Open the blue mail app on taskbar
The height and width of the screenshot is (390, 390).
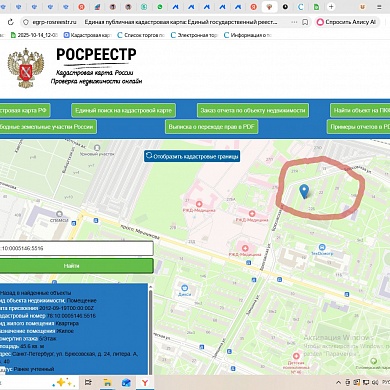[x=126, y=382]
